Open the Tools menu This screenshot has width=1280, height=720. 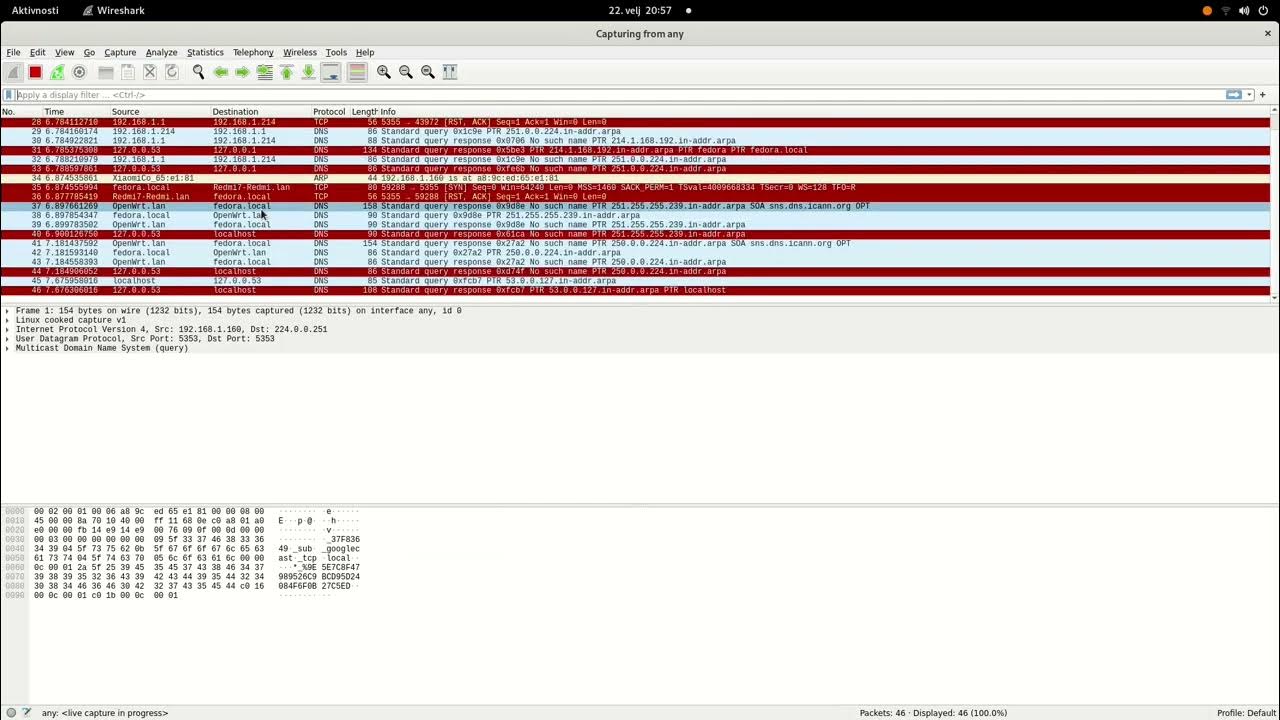(336, 52)
